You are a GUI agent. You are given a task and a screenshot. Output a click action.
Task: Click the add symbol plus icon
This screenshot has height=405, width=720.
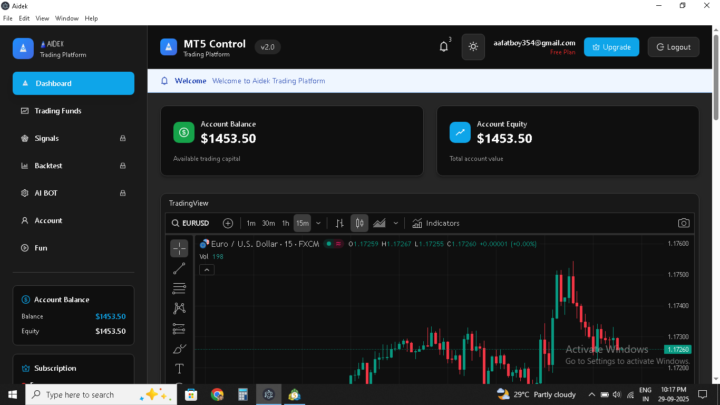click(228, 223)
